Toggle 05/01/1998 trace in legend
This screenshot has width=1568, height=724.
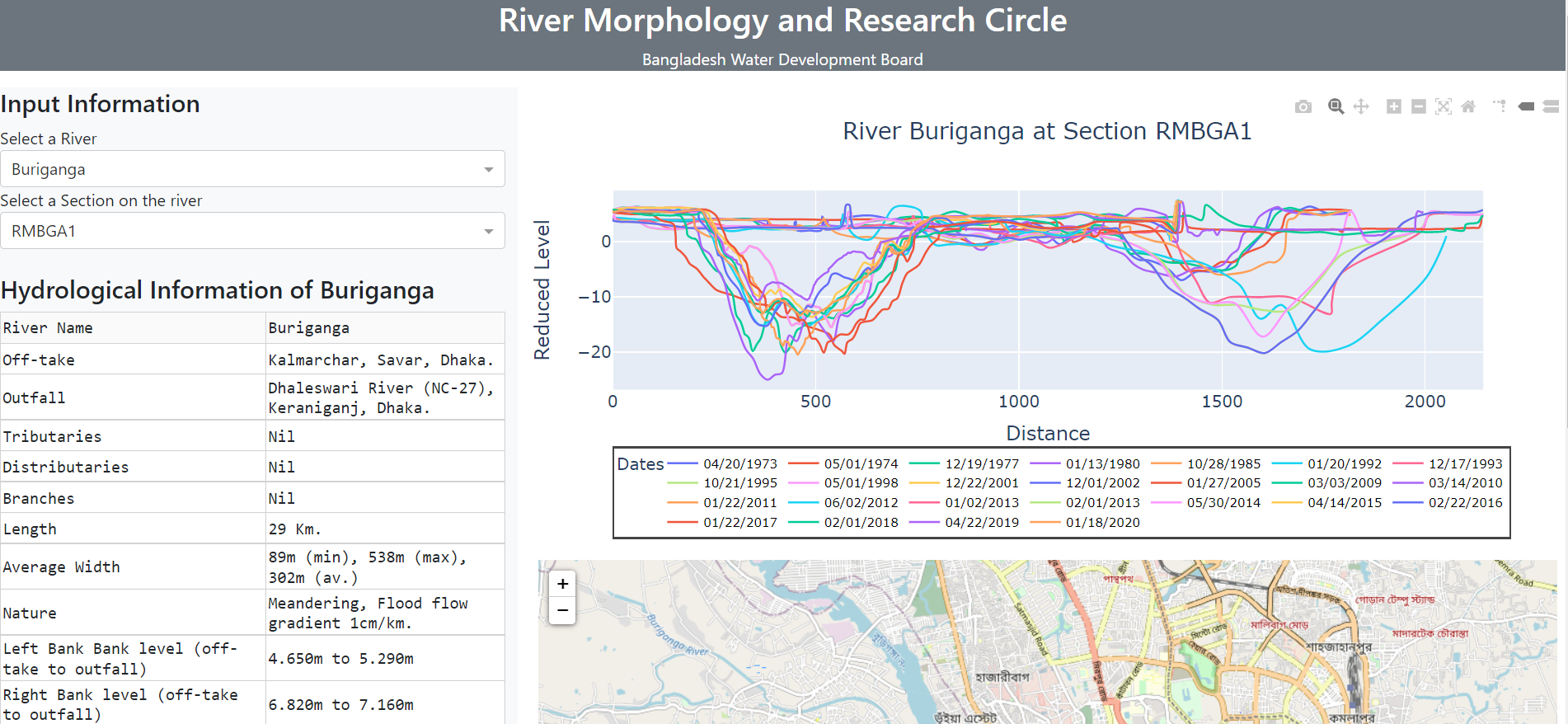pos(843,483)
